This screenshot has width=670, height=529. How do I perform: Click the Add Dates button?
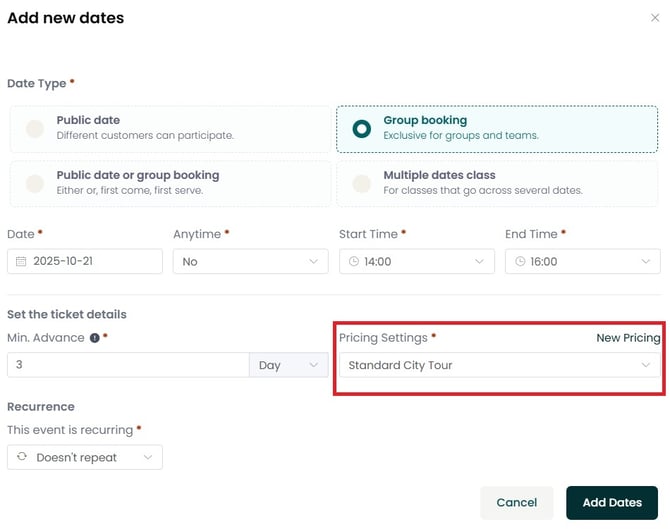(611, 503)
